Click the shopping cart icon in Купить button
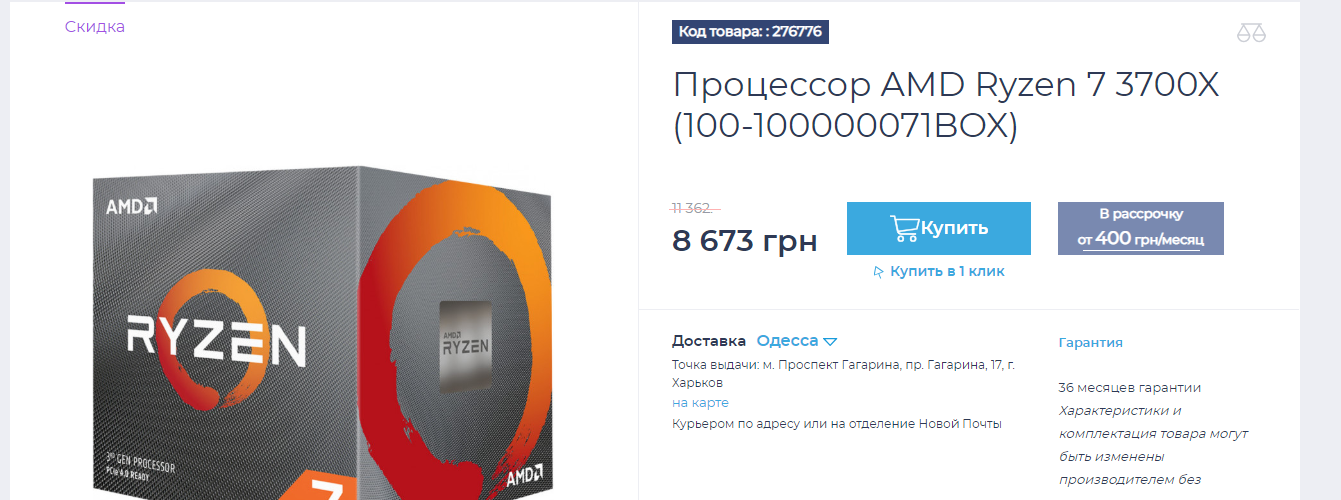 coord(904,228)
